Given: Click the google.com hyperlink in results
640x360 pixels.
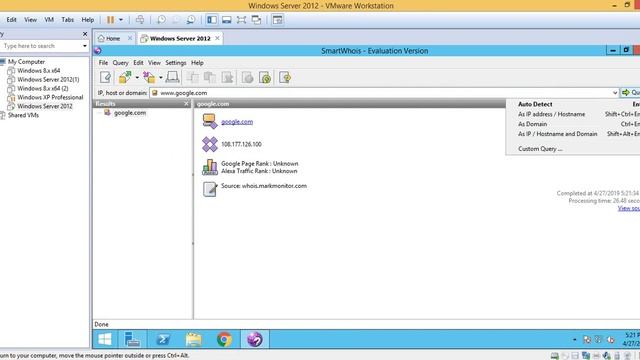Looking at the screenshot, I should point(237,122).
